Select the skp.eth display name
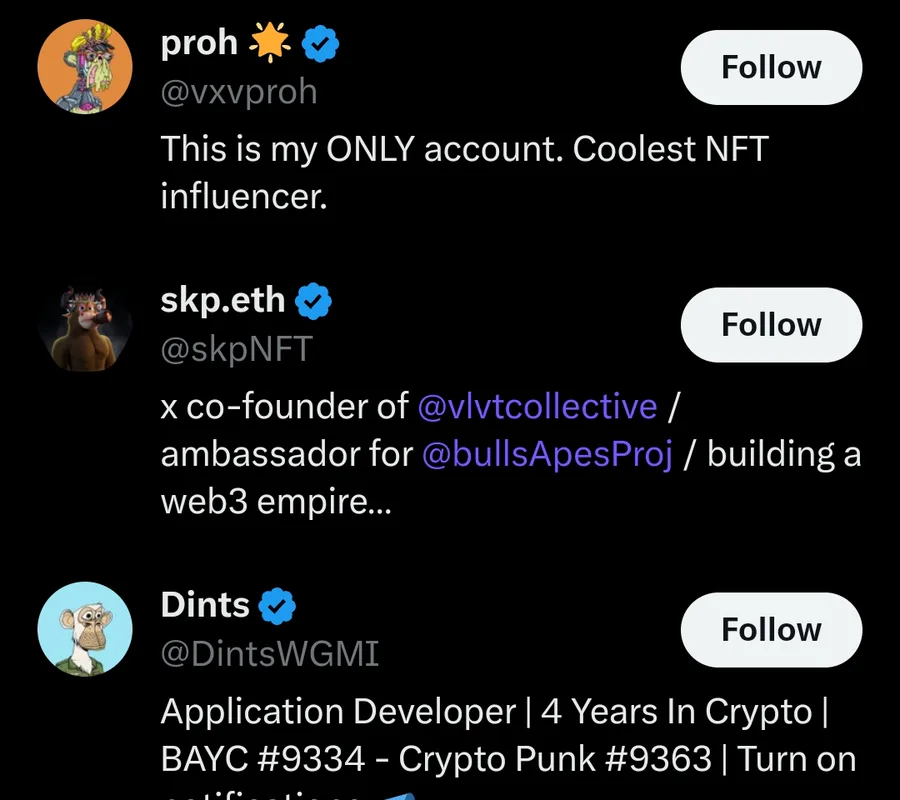Viewport: 900px width, 800px height. pyautogui.click(x=223, y=300)
